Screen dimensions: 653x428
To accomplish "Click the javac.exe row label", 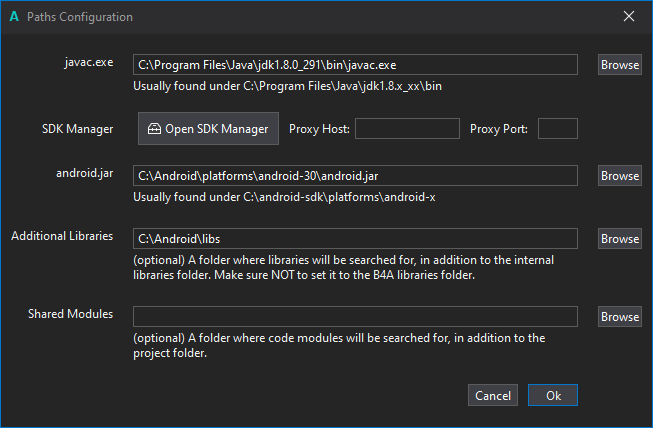I will pos(90,63).
